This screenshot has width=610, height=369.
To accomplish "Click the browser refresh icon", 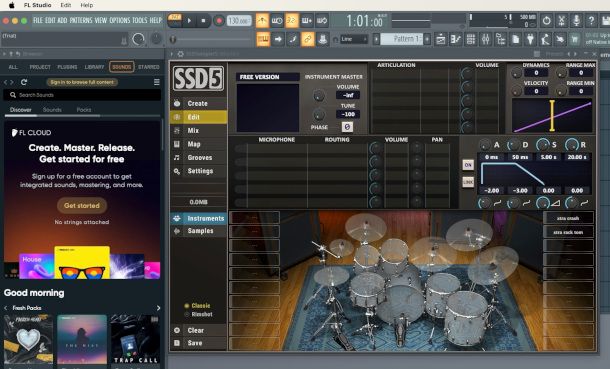I will (24, 82).
